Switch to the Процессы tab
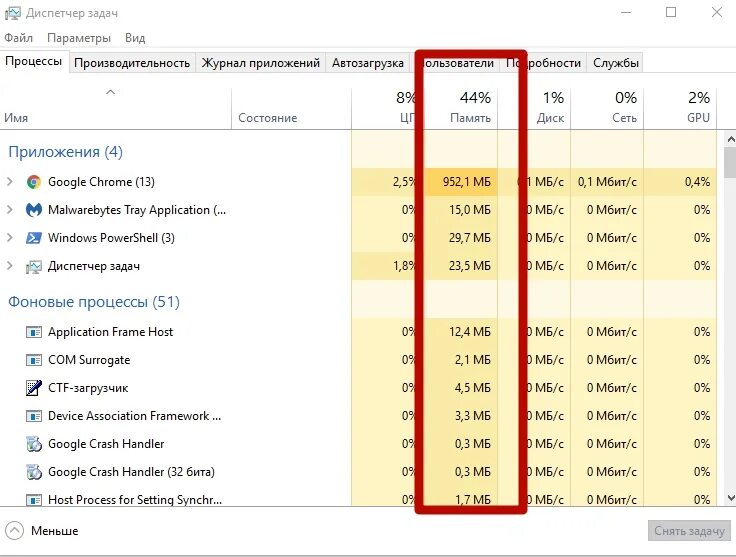 (x=34, y=61)
